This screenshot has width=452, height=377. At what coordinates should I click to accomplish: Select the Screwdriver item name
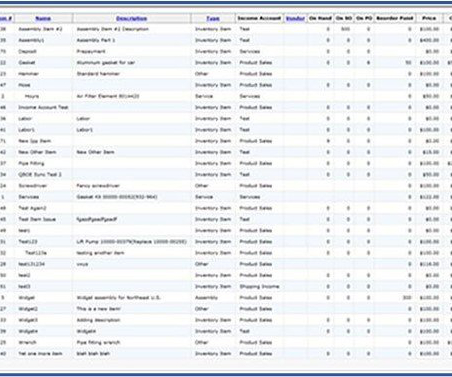(33, 186)
